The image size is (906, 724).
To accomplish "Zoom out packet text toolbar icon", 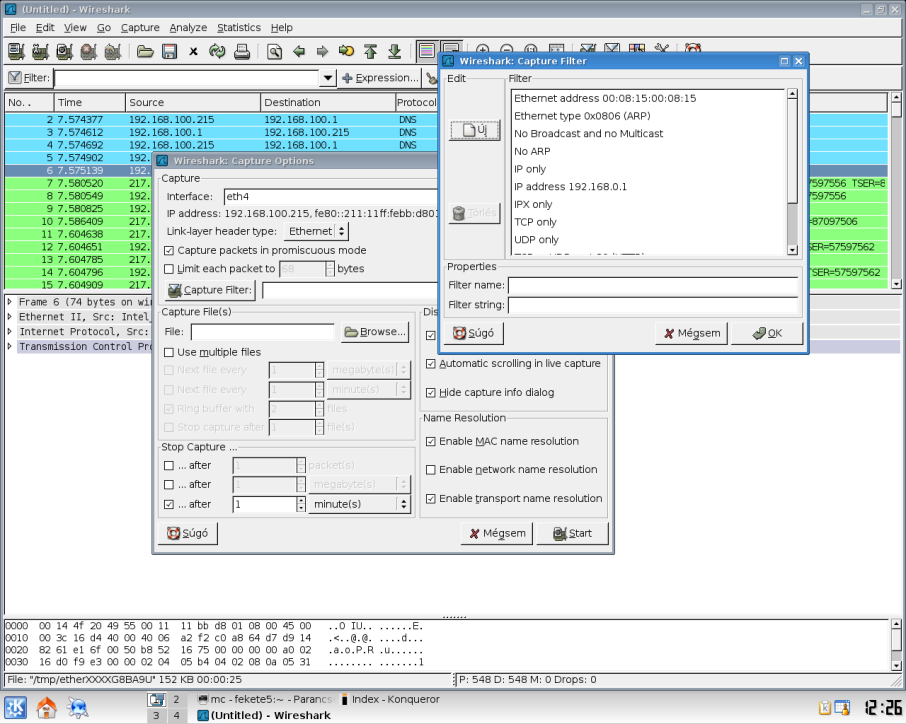I will (x=507, y=48).
